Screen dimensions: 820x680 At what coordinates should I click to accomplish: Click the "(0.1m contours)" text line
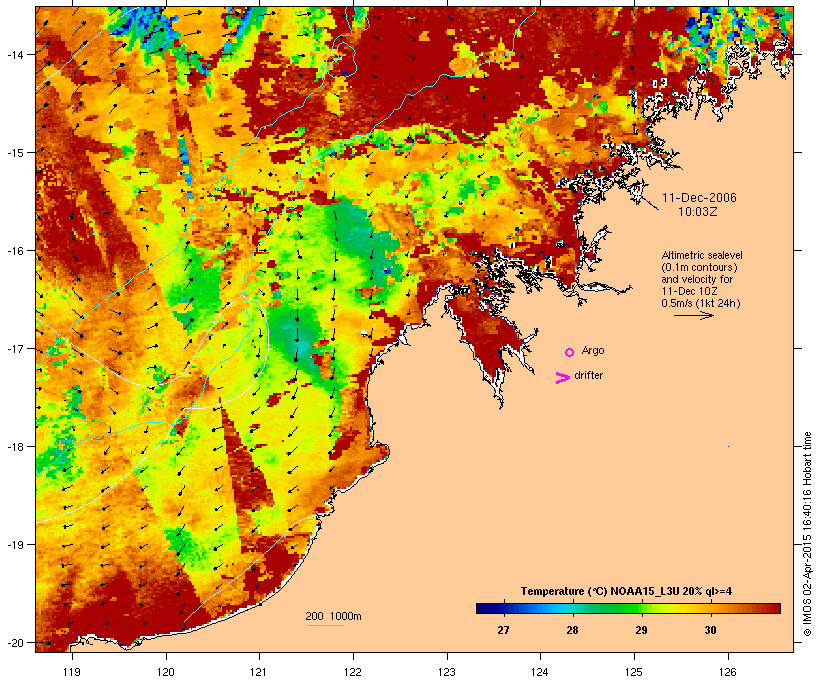click(700, 267)
